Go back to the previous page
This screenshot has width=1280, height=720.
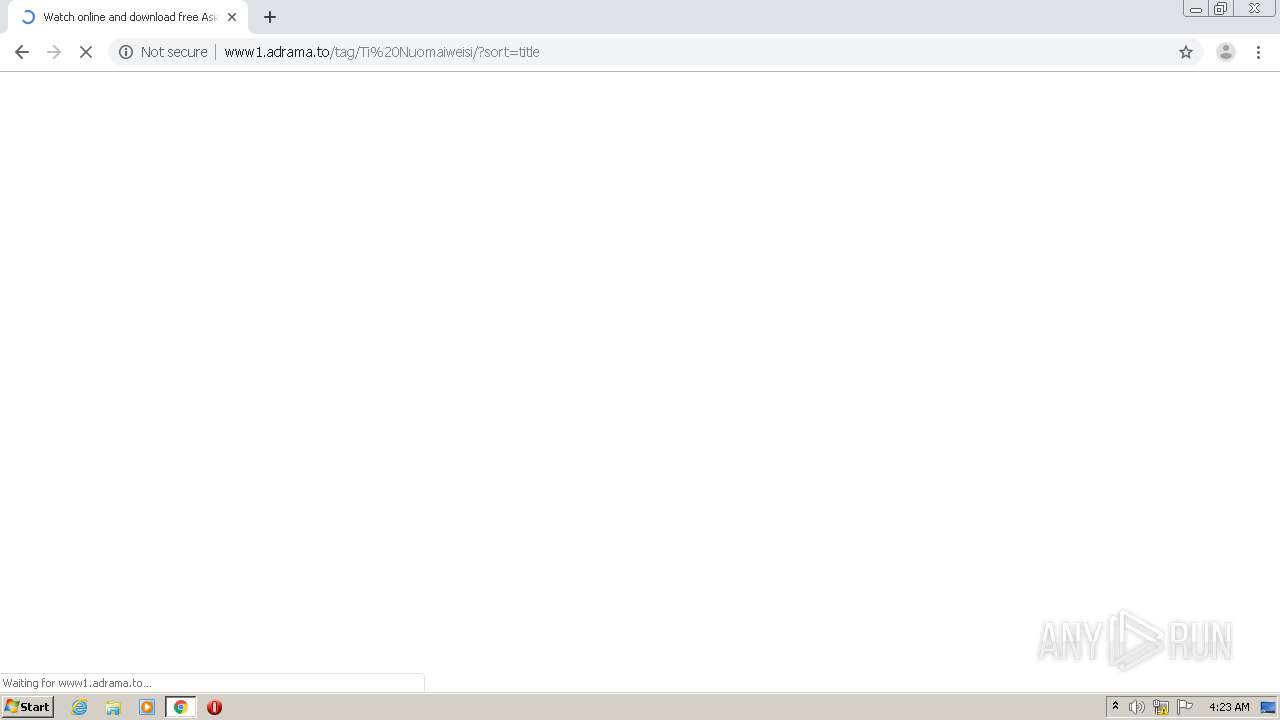tap(22, 52)
